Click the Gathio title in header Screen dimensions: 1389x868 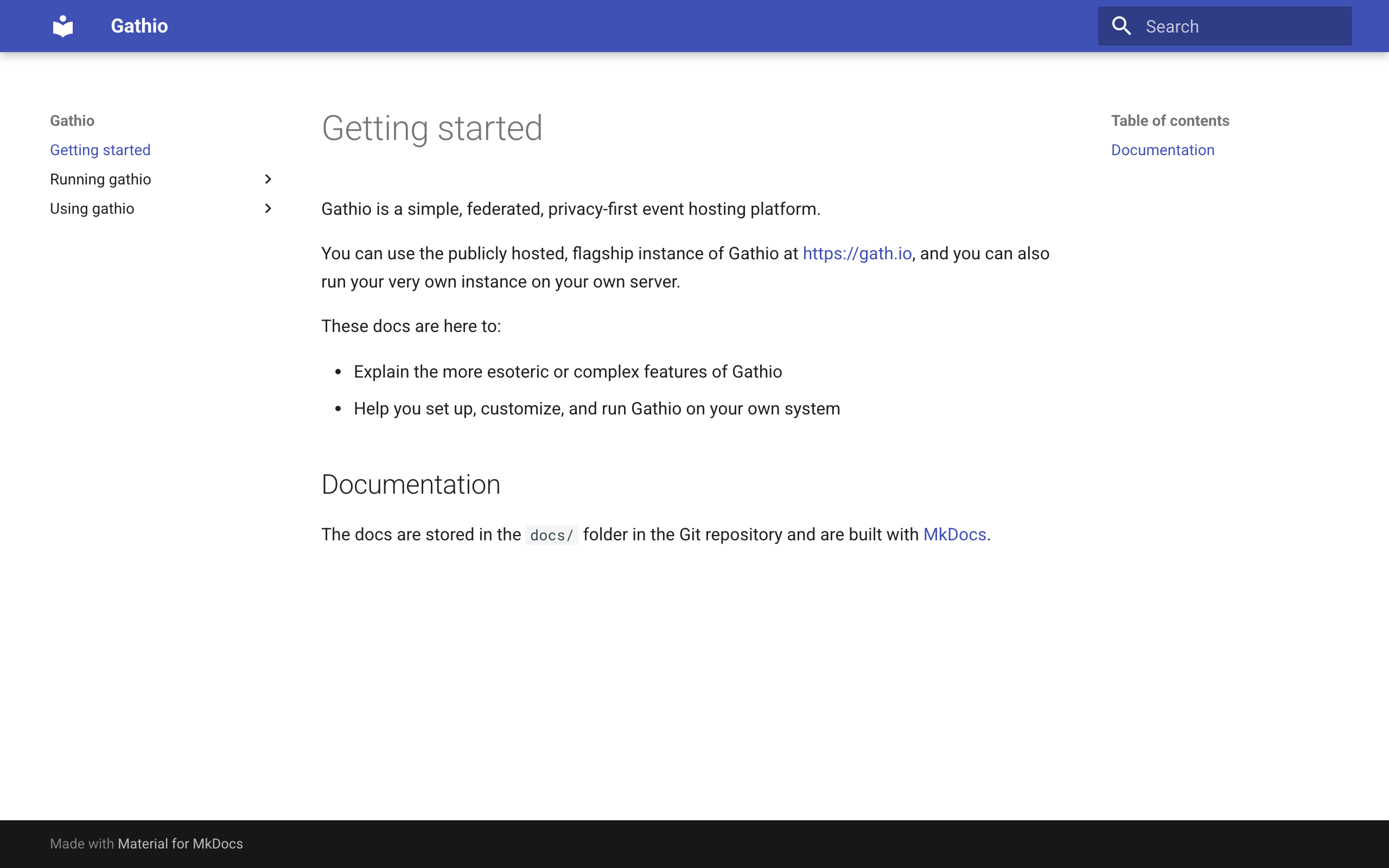[139, 26]
